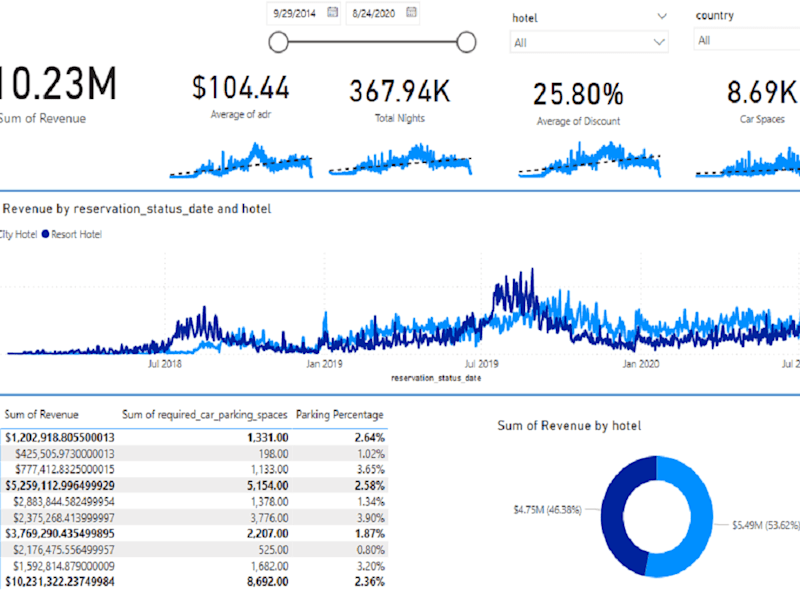Open the country All dropdown
This screenshot has height=600, width=800.
pyautogui.click(x=746, y=40)
